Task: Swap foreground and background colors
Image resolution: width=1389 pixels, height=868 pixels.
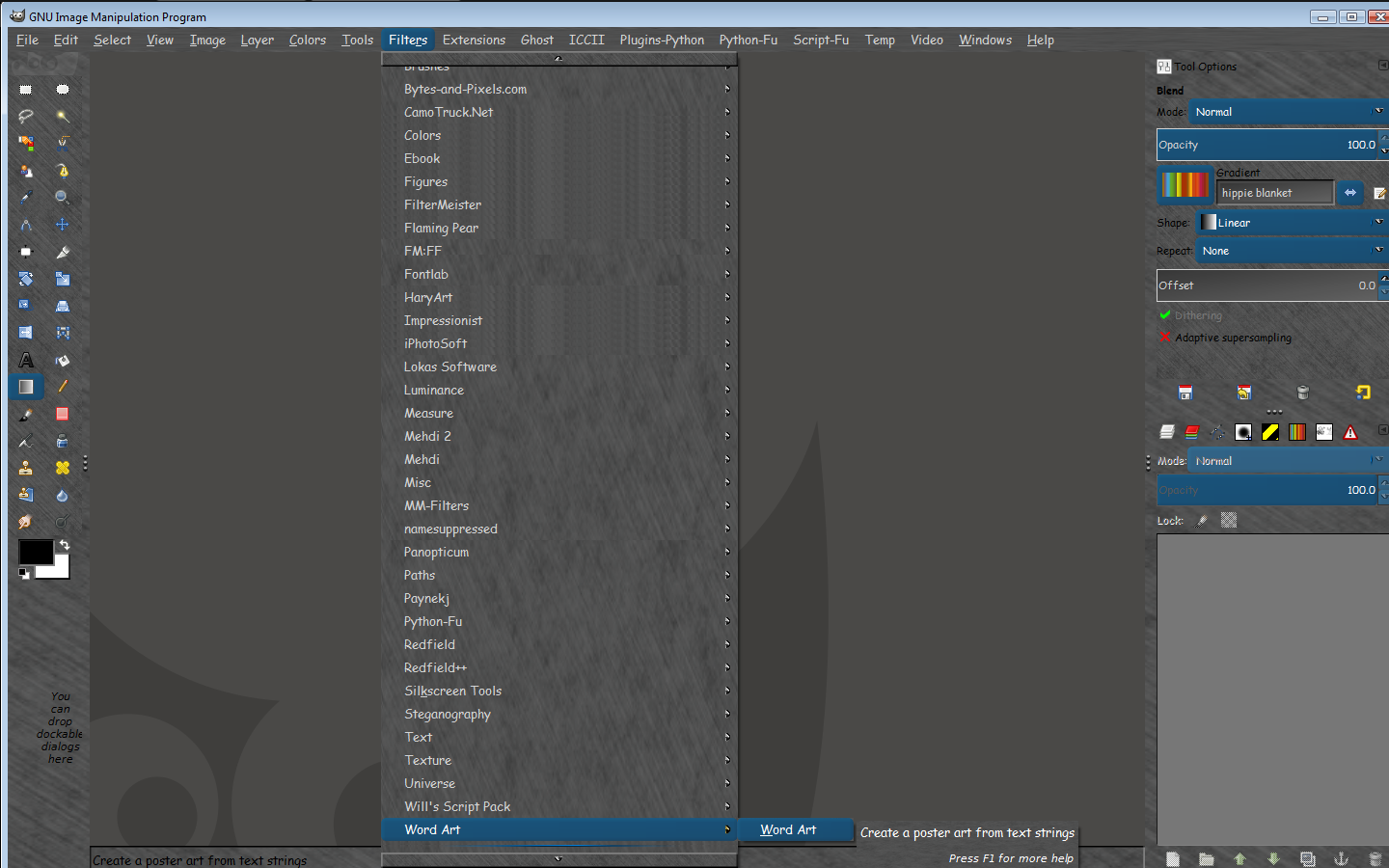Action: click(65, 545)
